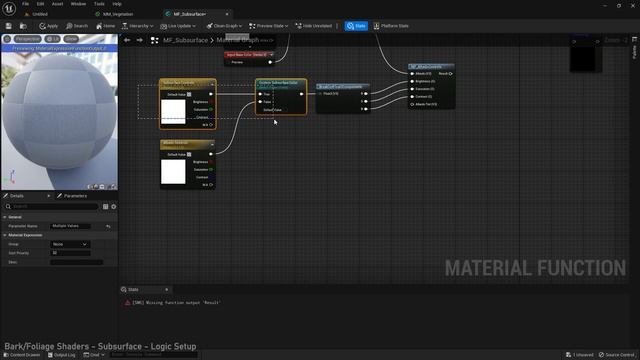Image resolution: width=640 pixels, height=360 pixels.
Task: Collapse the selected top parameter node arrow
Action: tap(212, 84)
